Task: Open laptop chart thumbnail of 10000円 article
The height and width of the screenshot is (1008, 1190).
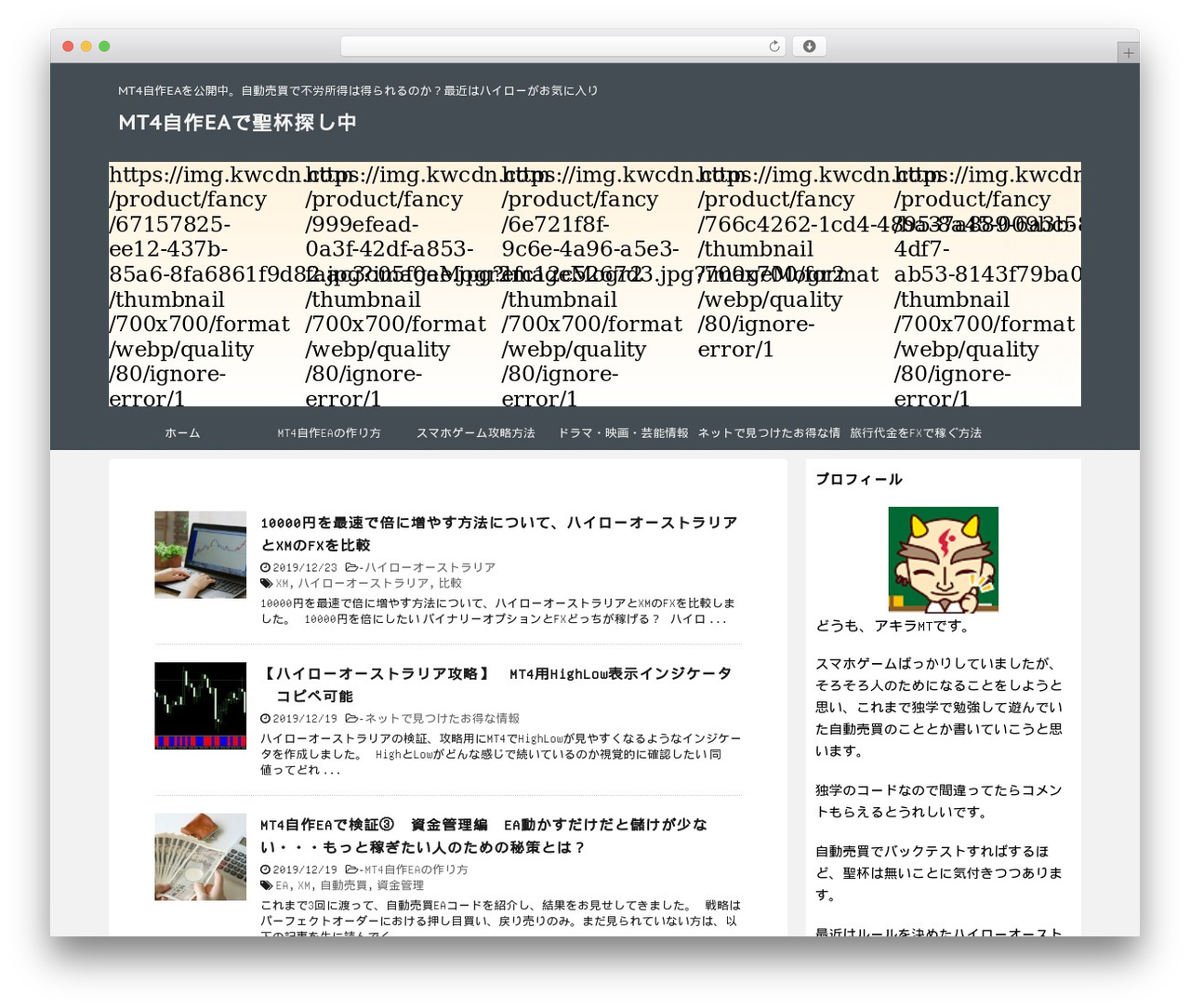Action: [201, 554]
